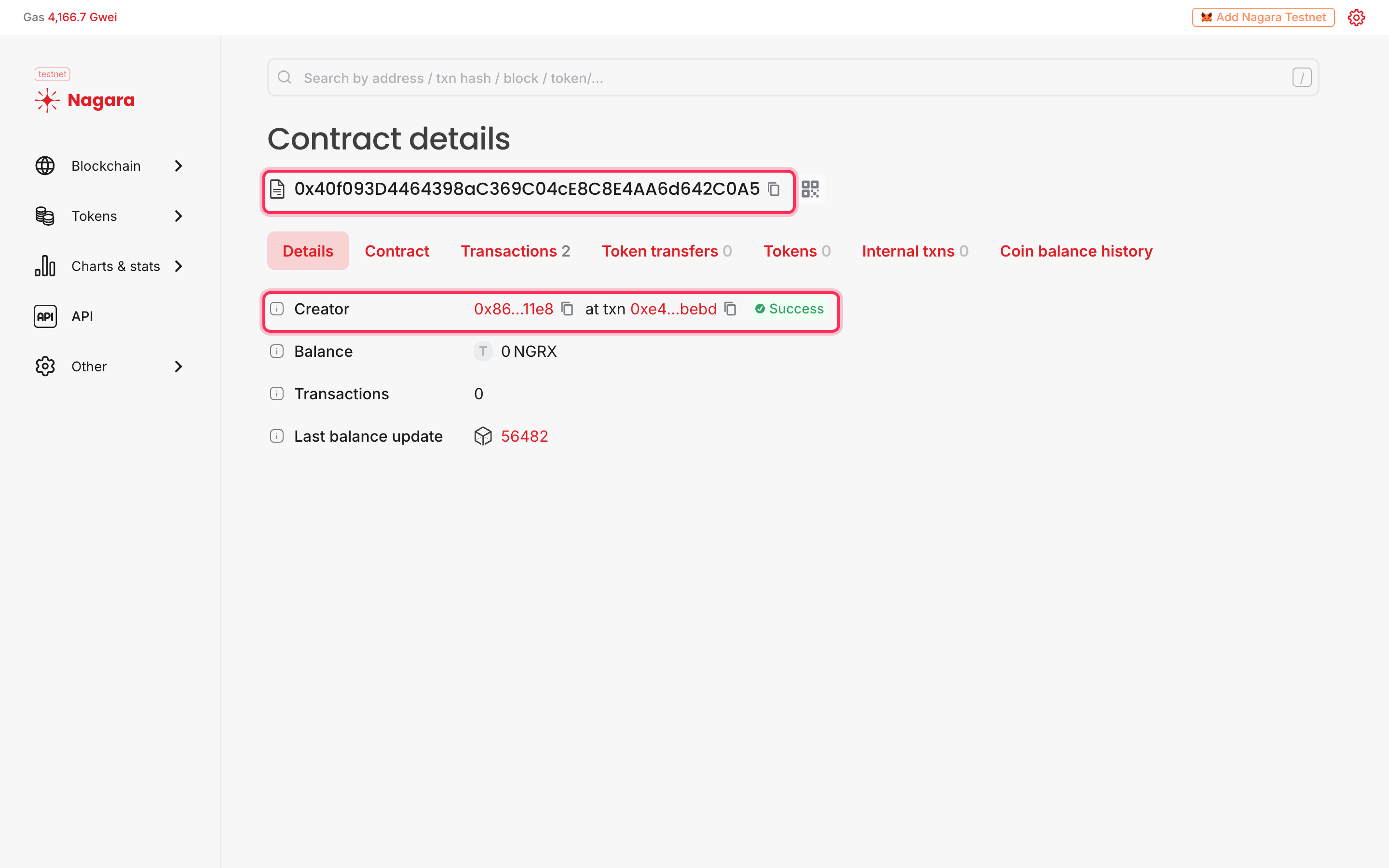This screenshot has height=868, width=1389.
Task: Expand the Charts & stats chevron
Action: 178,266
